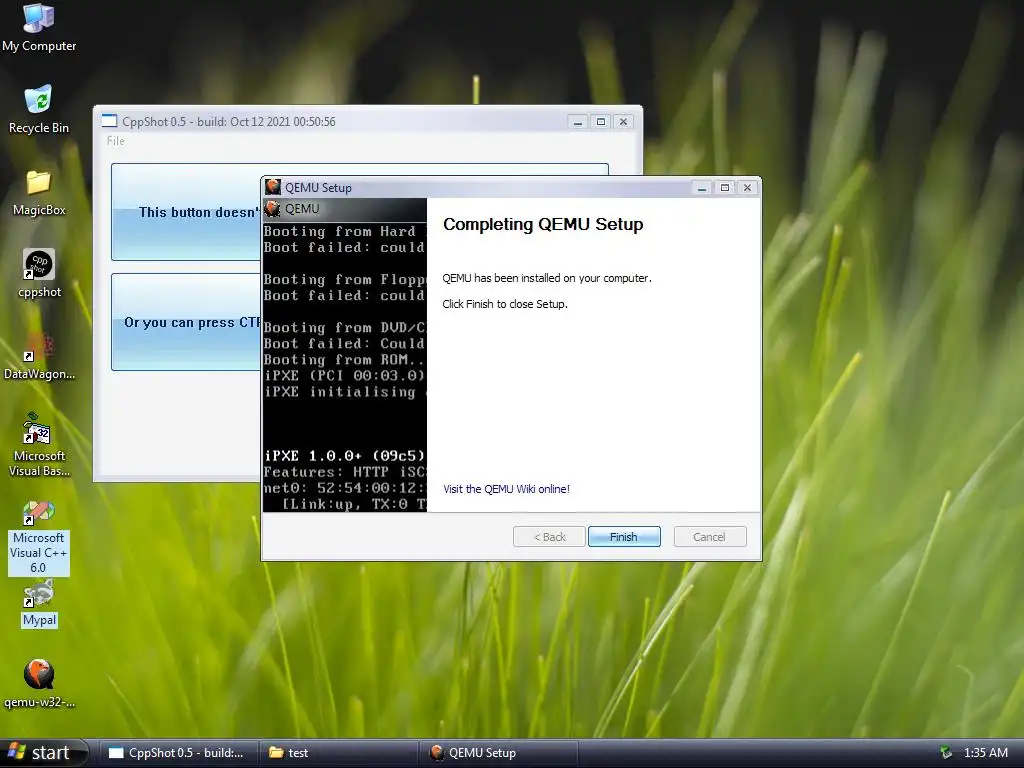Select the Mypal browser shortcut
This screenshot has width=1024, height=768.
39,604
